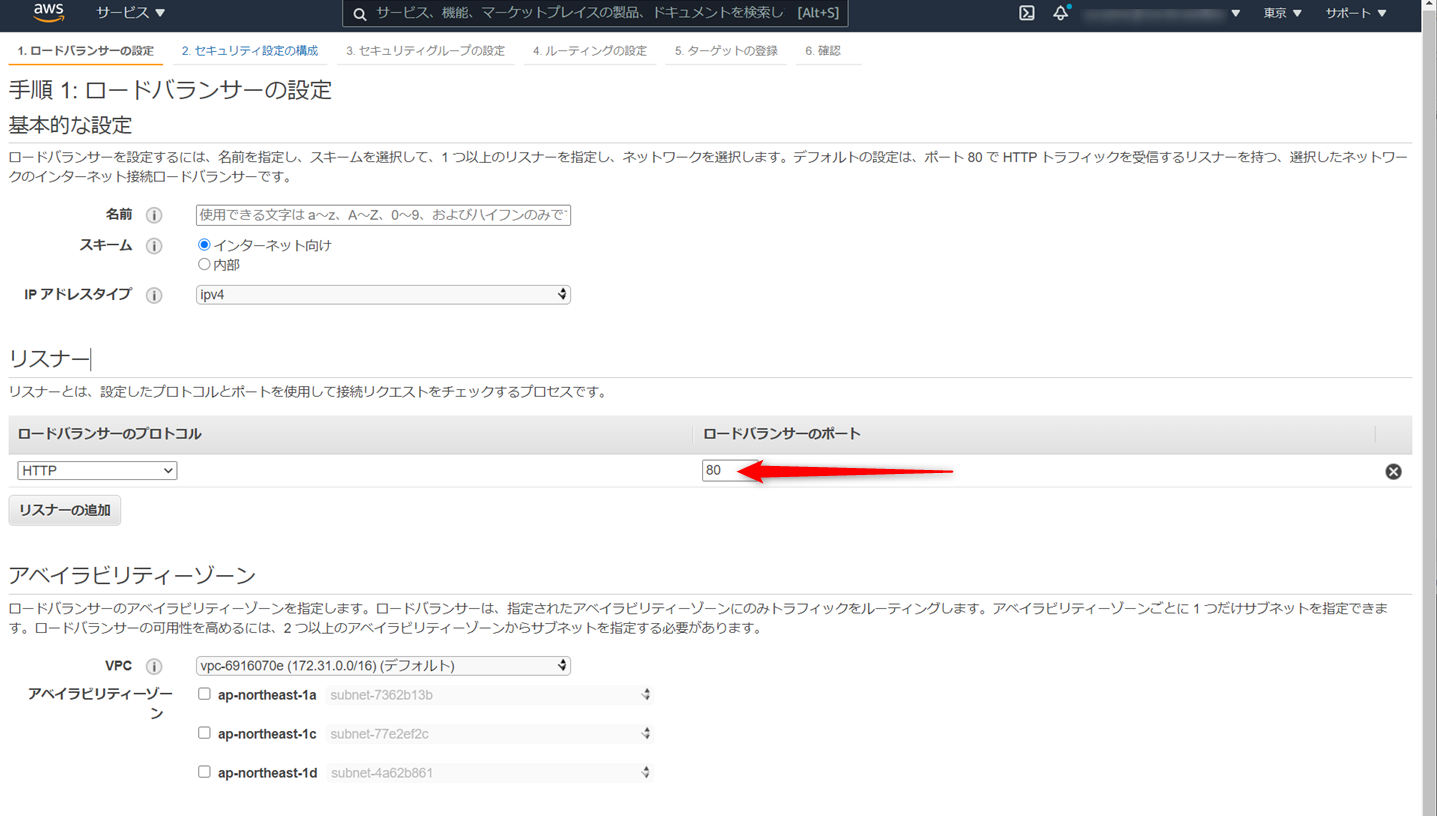
Task: Click the info icon beside スキーム
Action: coord(154,245)
